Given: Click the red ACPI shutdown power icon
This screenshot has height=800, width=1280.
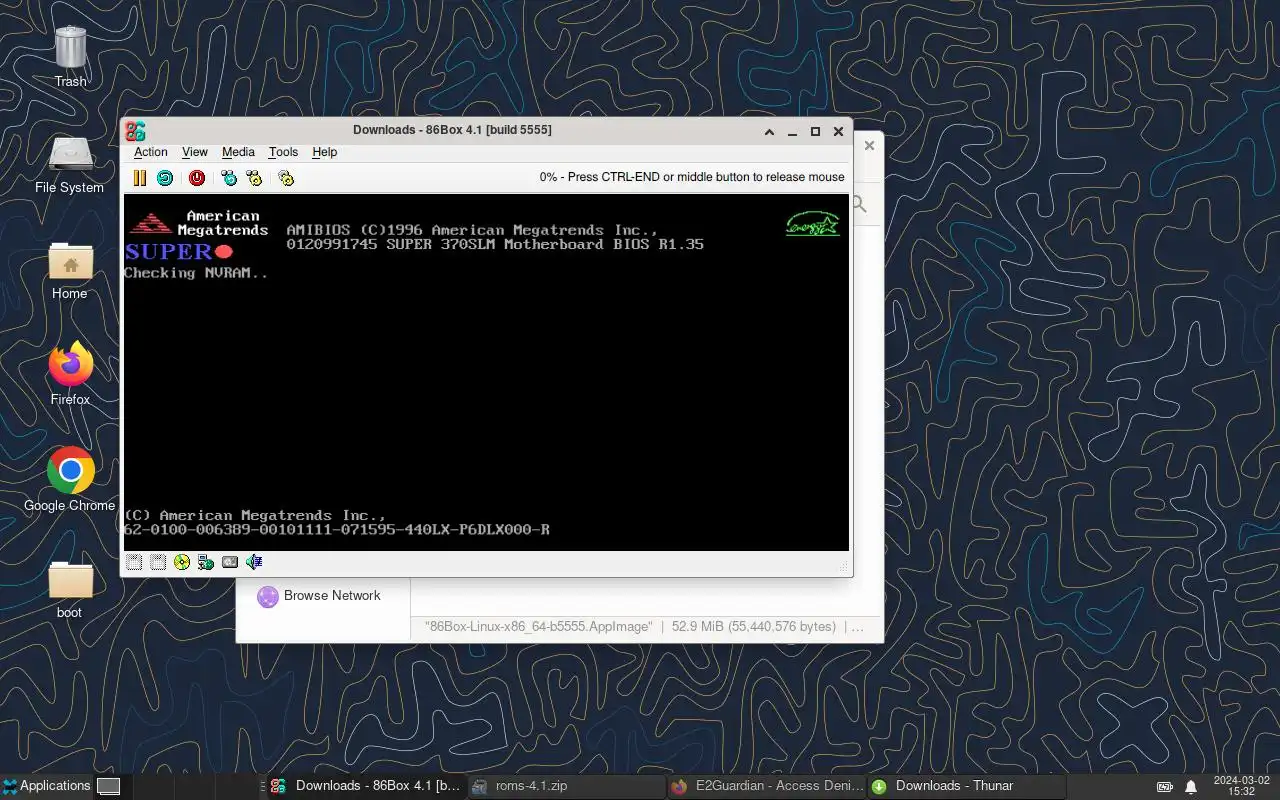Looking at the screenshot, I should click(x=197, y=178).
